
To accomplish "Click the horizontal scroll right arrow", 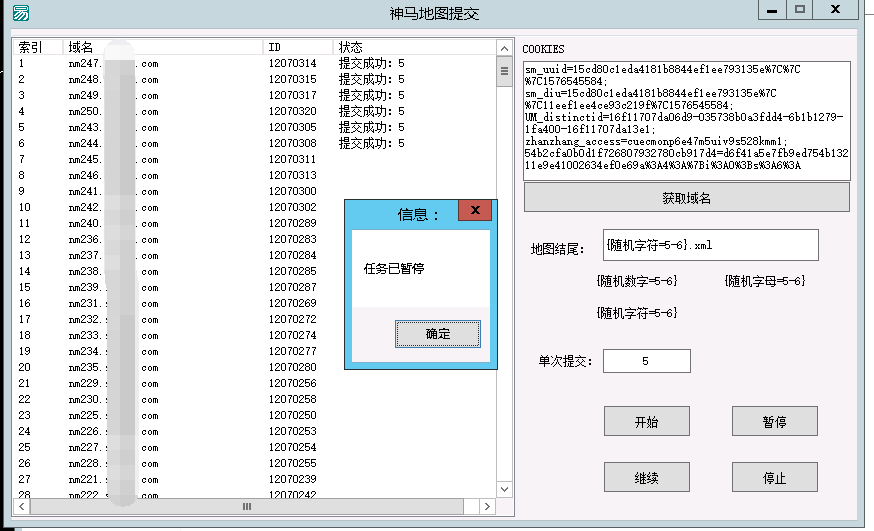I will 487,506.
